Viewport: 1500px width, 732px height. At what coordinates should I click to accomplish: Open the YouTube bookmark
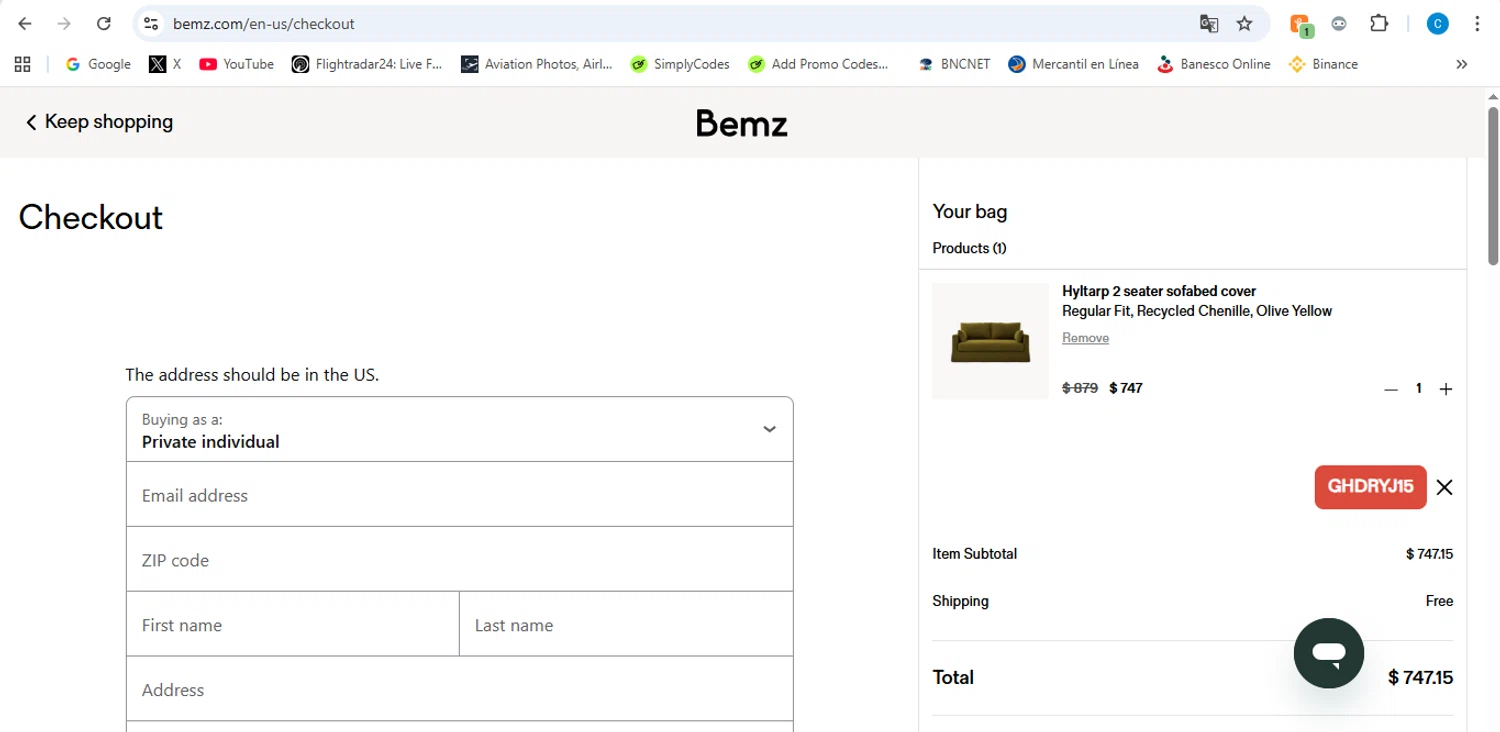236,64
